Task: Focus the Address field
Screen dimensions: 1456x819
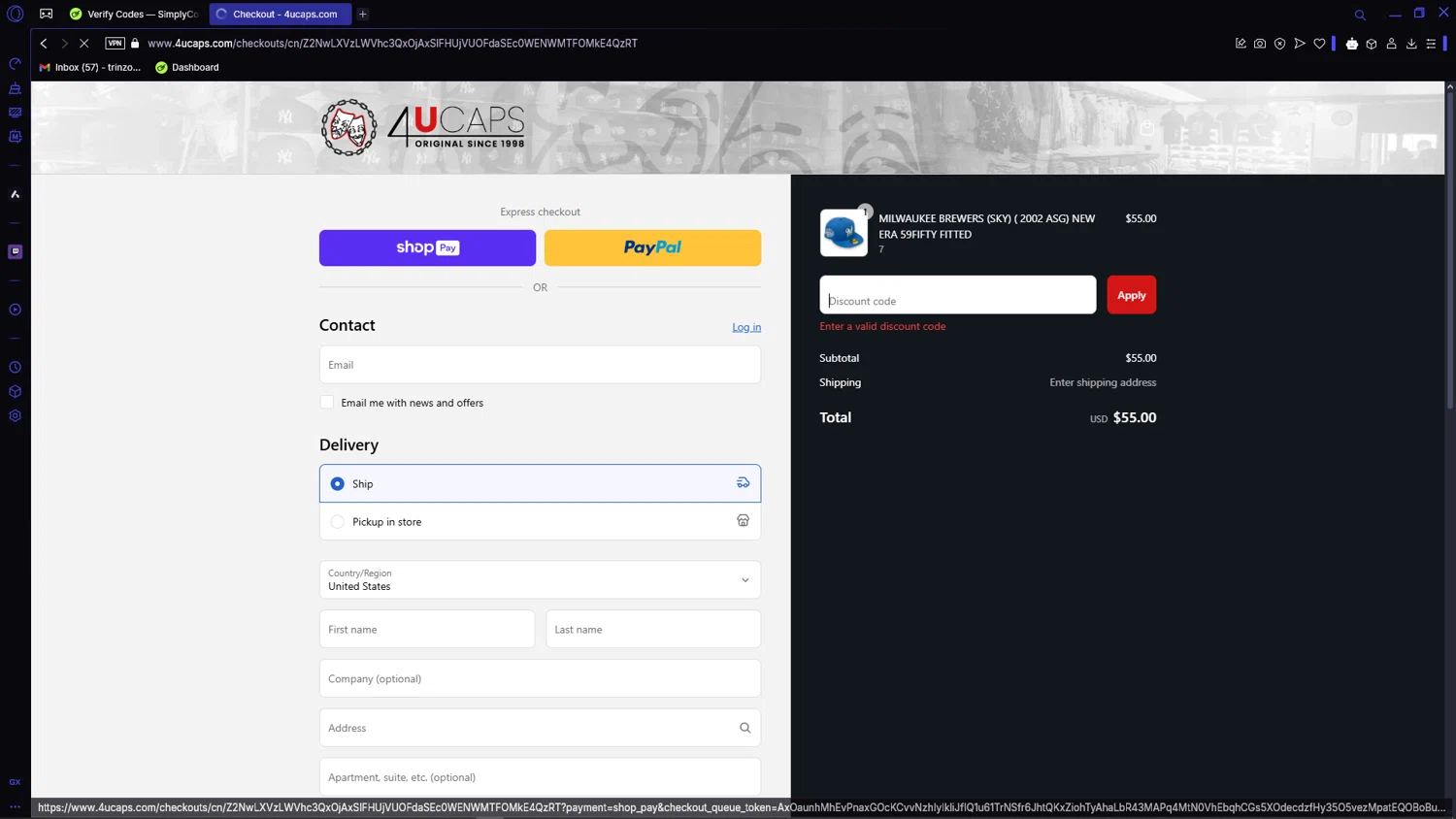Action: tap(540, 728)
